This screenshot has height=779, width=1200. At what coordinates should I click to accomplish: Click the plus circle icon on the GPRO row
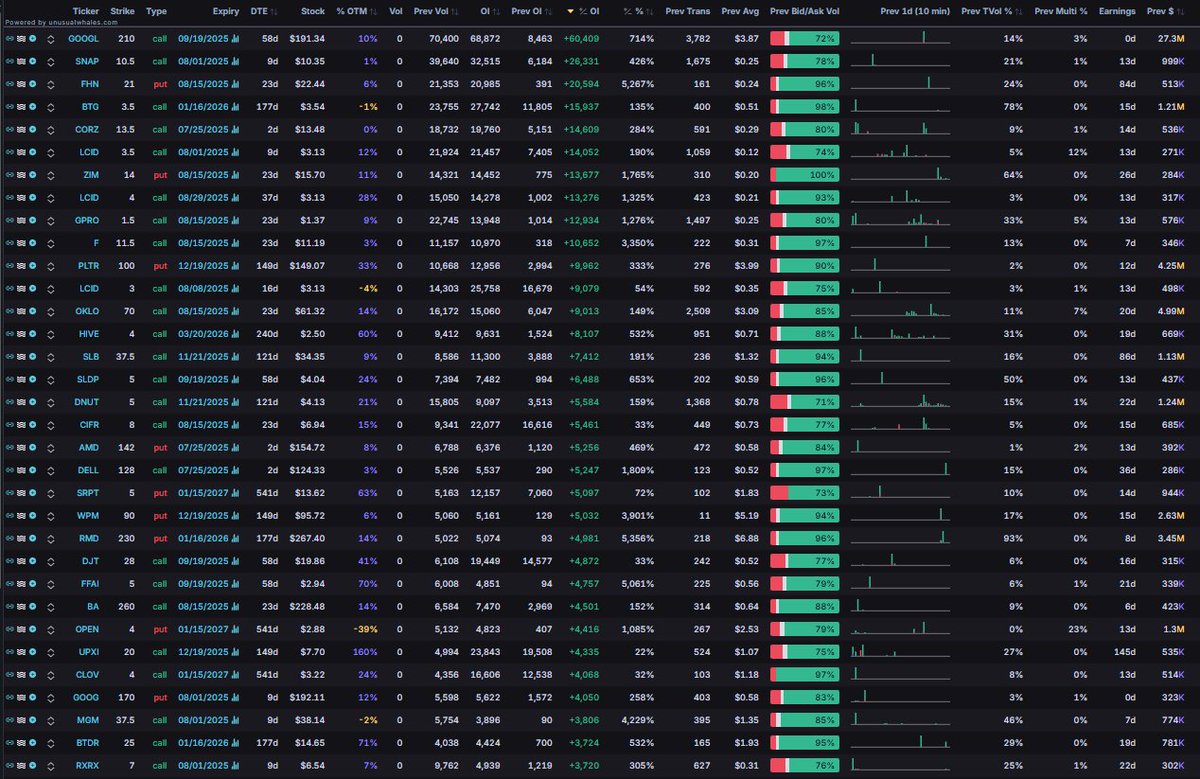[x=33, y=218]
